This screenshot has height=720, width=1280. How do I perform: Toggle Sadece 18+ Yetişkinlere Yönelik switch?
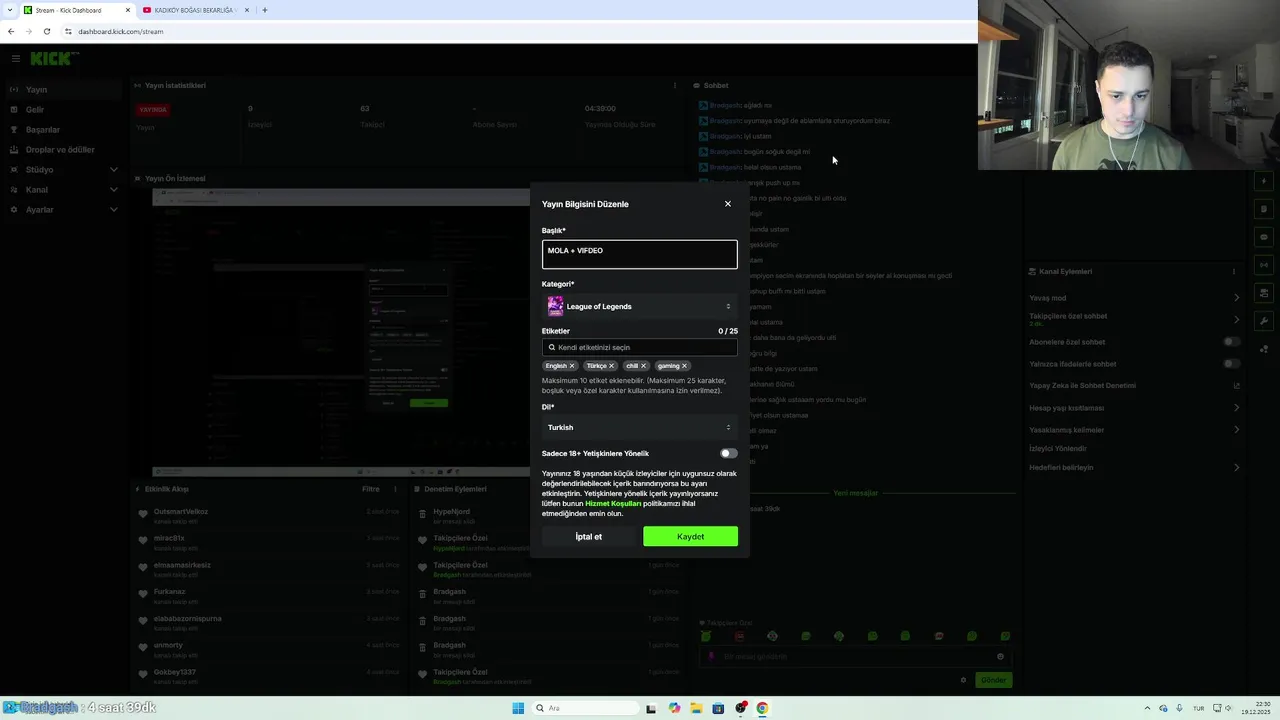click(728, 453)
